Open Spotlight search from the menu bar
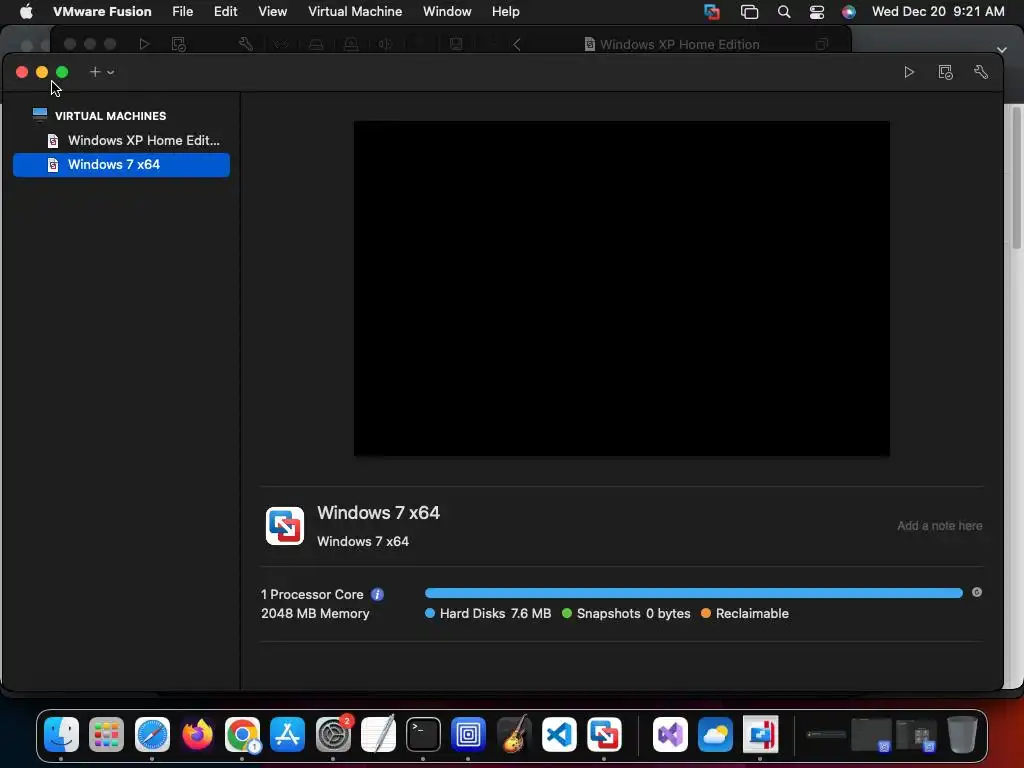 coord(784,12)
